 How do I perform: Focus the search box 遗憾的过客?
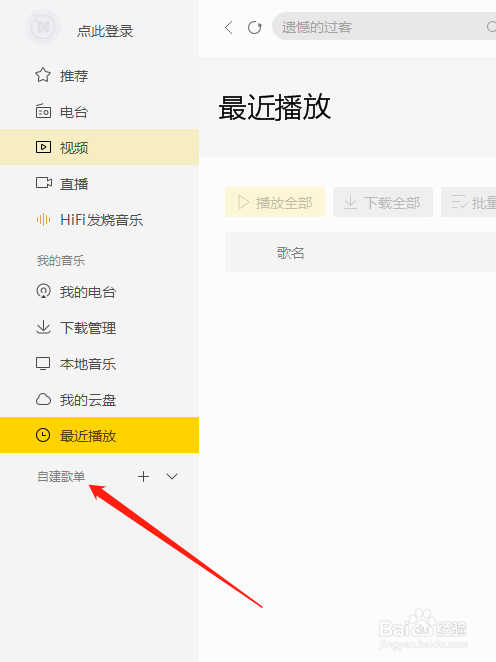[384, 27]
